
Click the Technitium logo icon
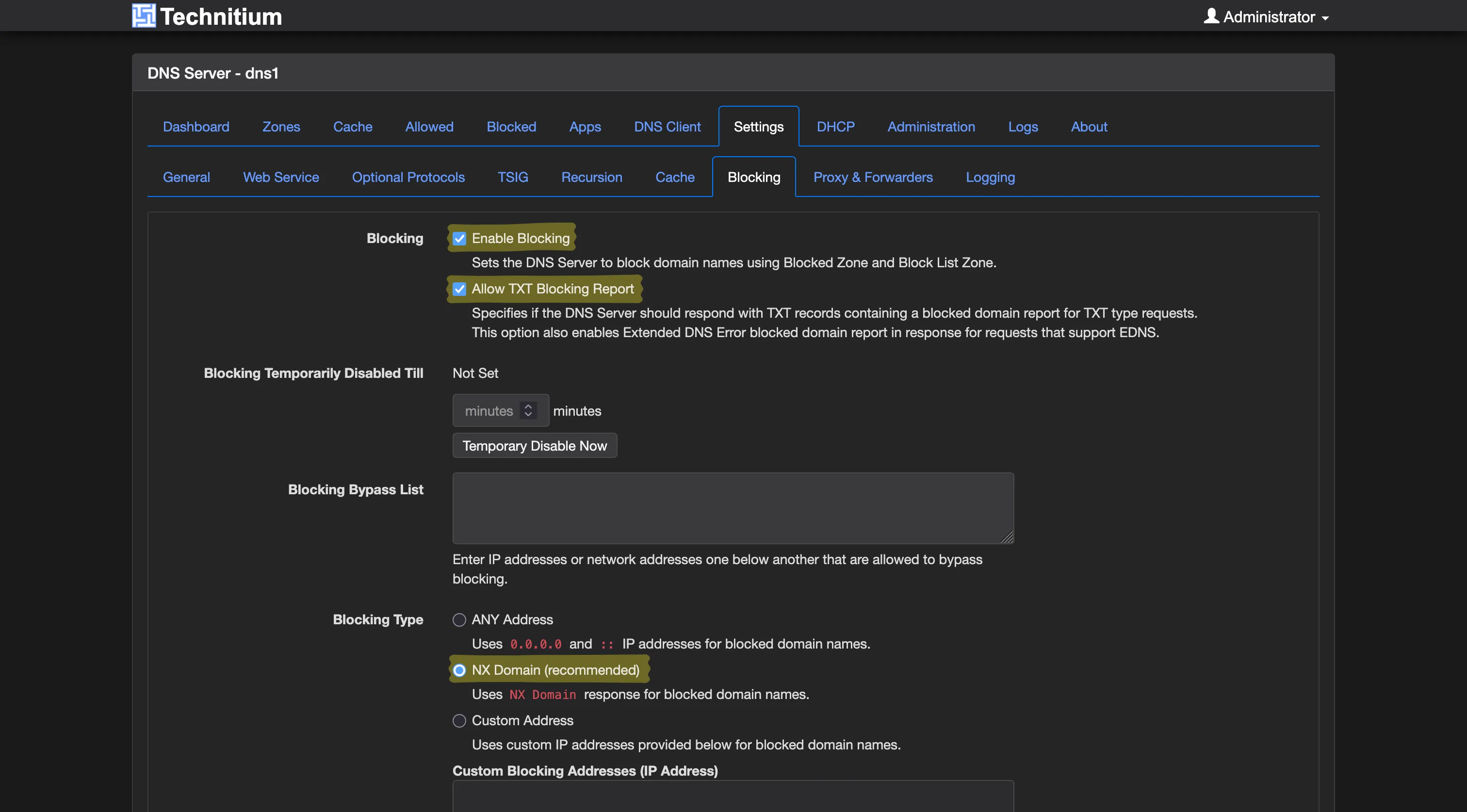pyautogui.click(x=144, y=16)
